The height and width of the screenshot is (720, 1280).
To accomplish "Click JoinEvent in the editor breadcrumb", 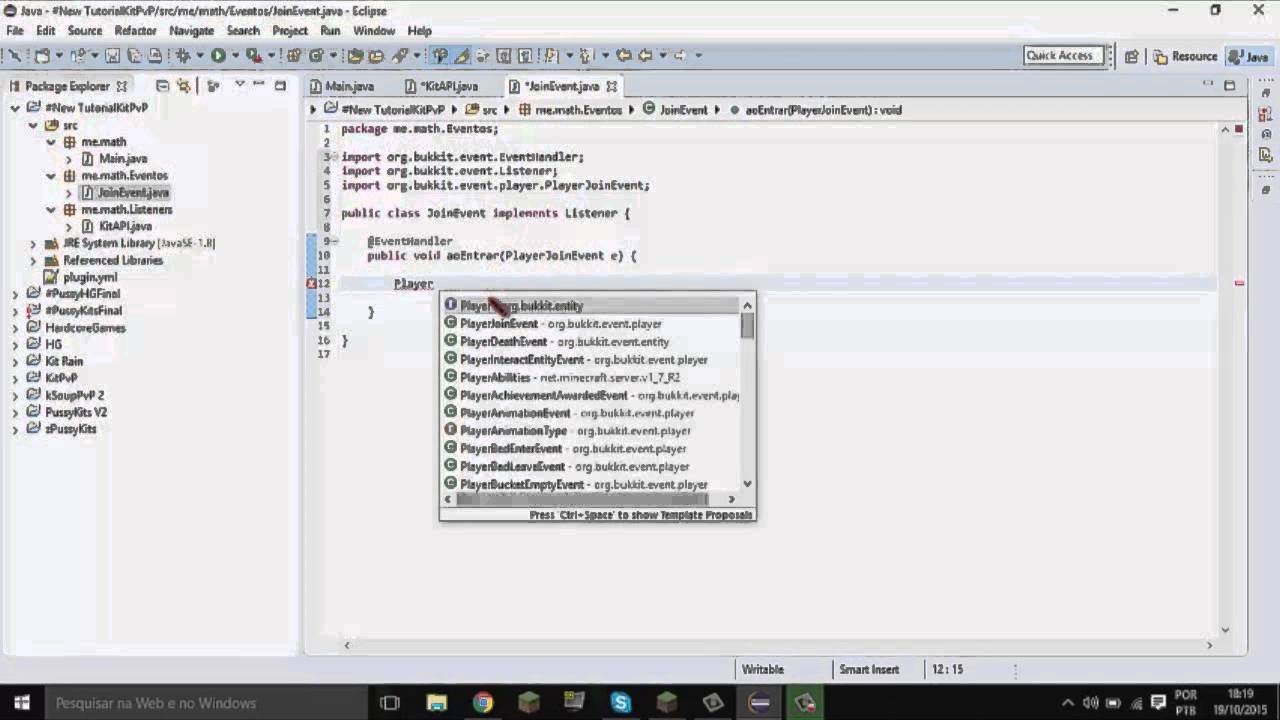I will 676,110.
